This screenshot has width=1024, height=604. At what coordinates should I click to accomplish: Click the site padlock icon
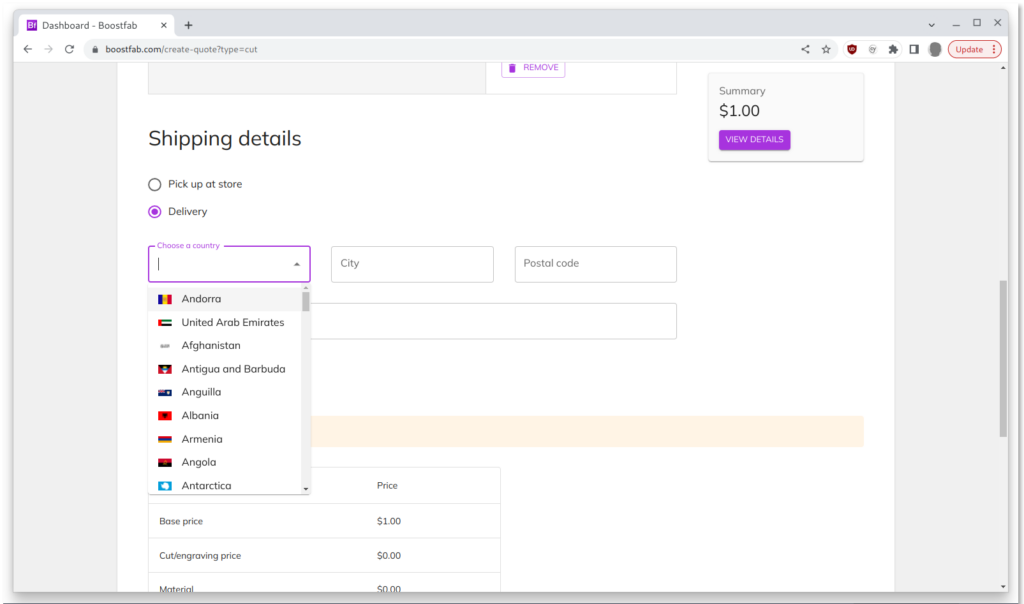(x=95, y=50)
